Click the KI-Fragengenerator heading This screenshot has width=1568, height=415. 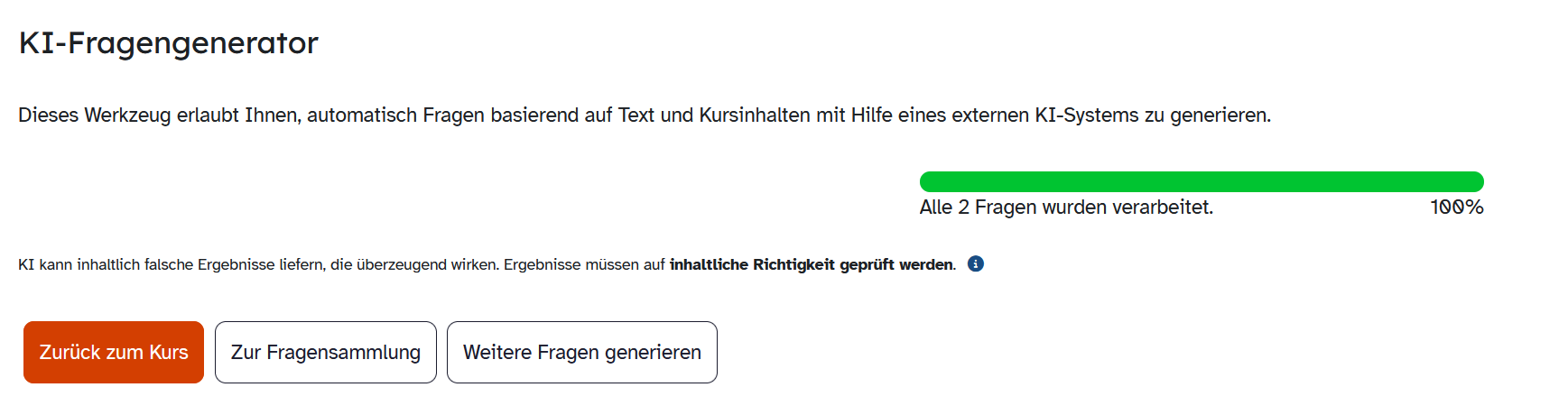coord(169,43)
